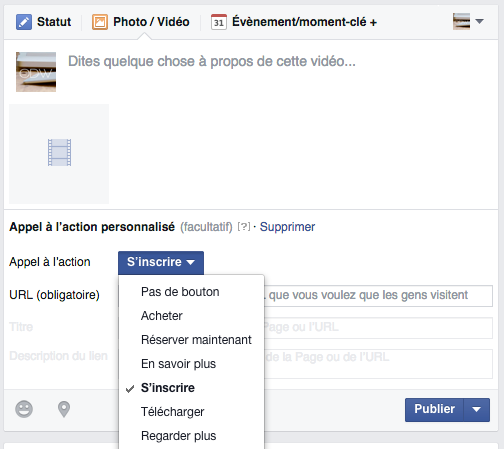Expand the S'inscrire call-to-action dropdown
Viewport: 504px width, 449px height.
tap(161, 262)
